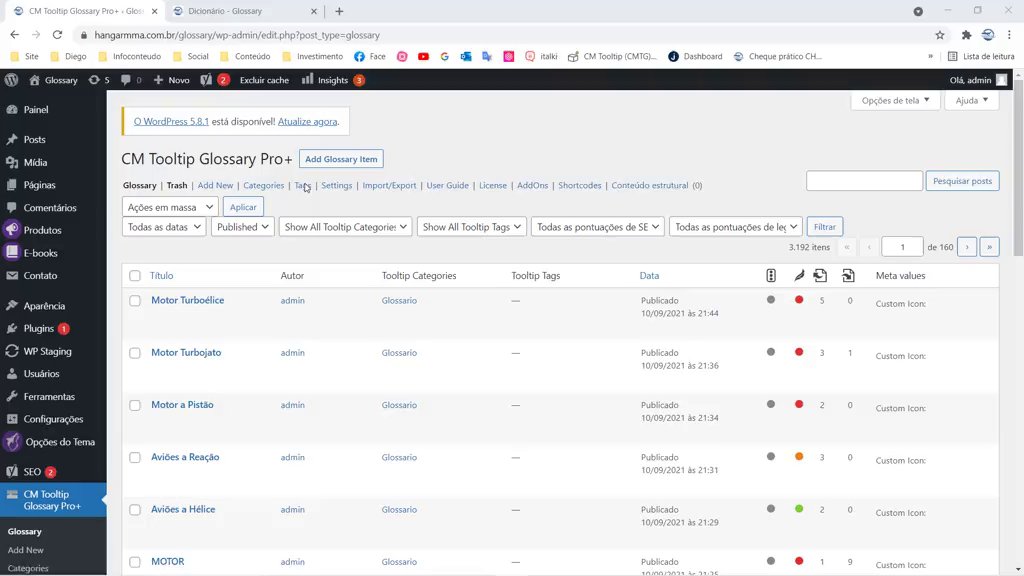Jump to last page of items
This screenshot has height=576, width=1024.
tap(989, 247)
